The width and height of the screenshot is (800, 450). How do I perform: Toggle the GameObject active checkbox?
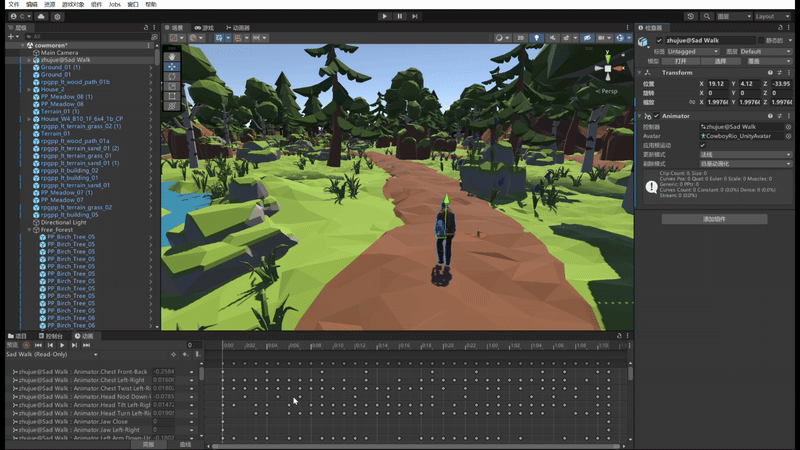click(657, 40)
